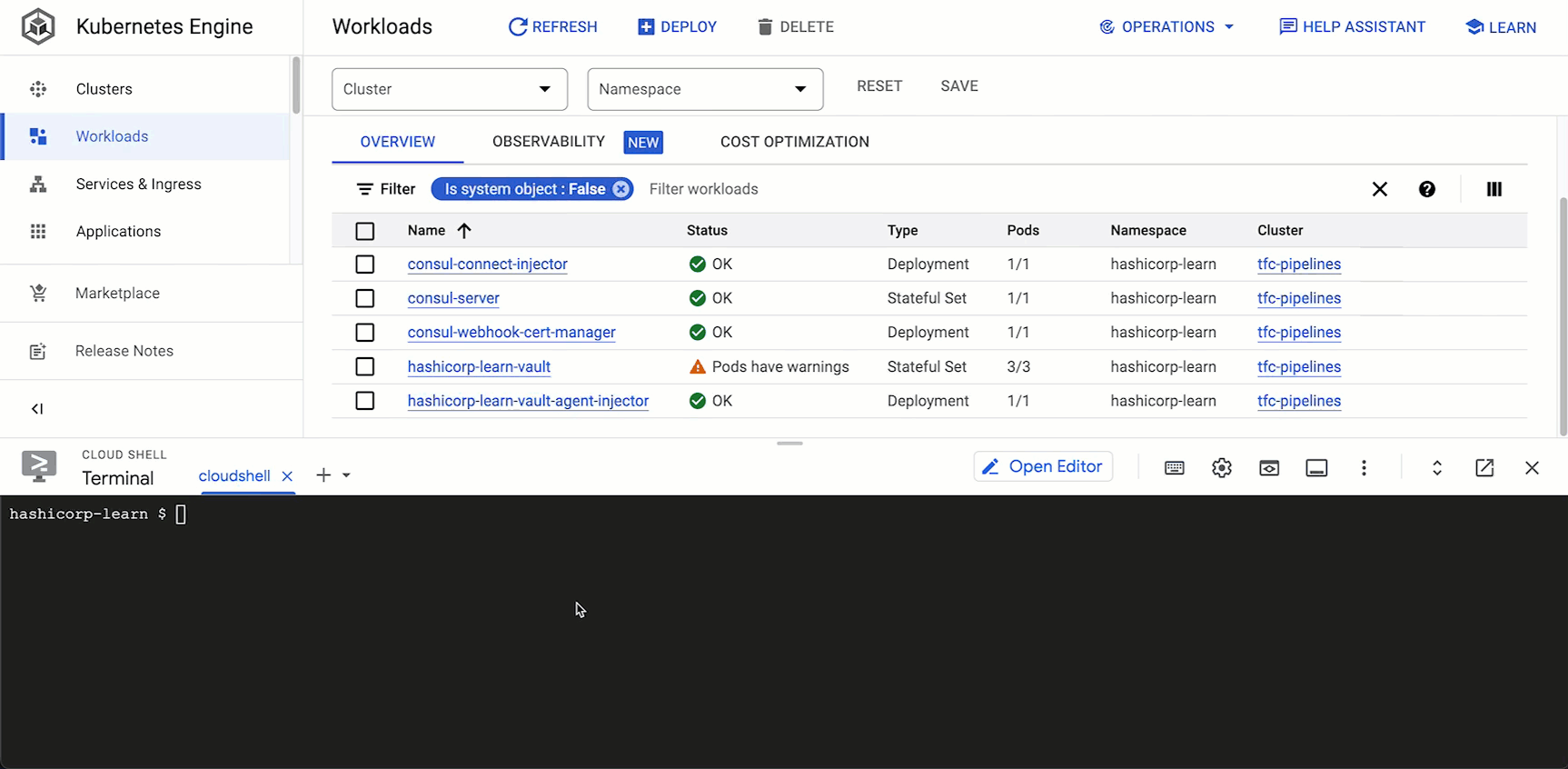Collapse the left navigation panel
This screenshot has width=1568, height=769.
pos(37,409)
